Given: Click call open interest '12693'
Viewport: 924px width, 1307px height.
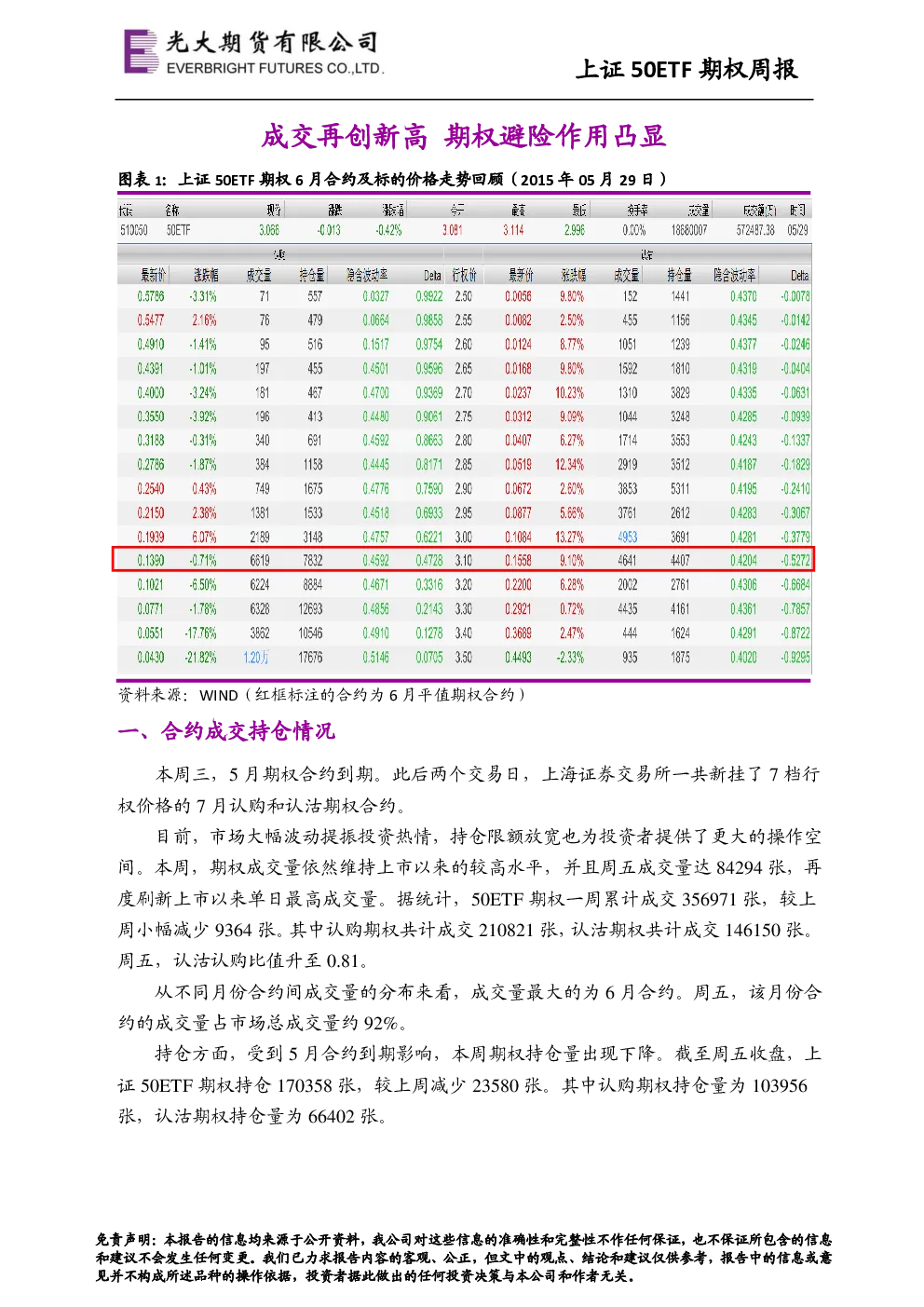Looking at the screenshot, I should pos(310,609).
